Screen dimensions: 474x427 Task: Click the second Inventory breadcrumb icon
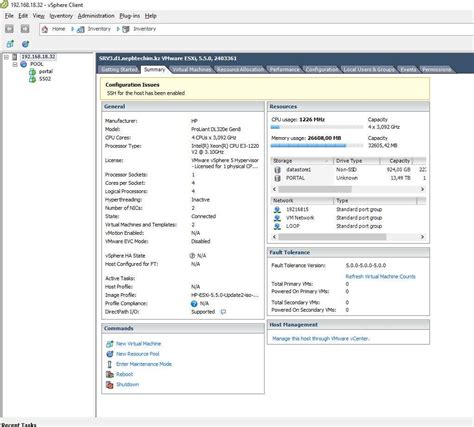pos(126,29)
